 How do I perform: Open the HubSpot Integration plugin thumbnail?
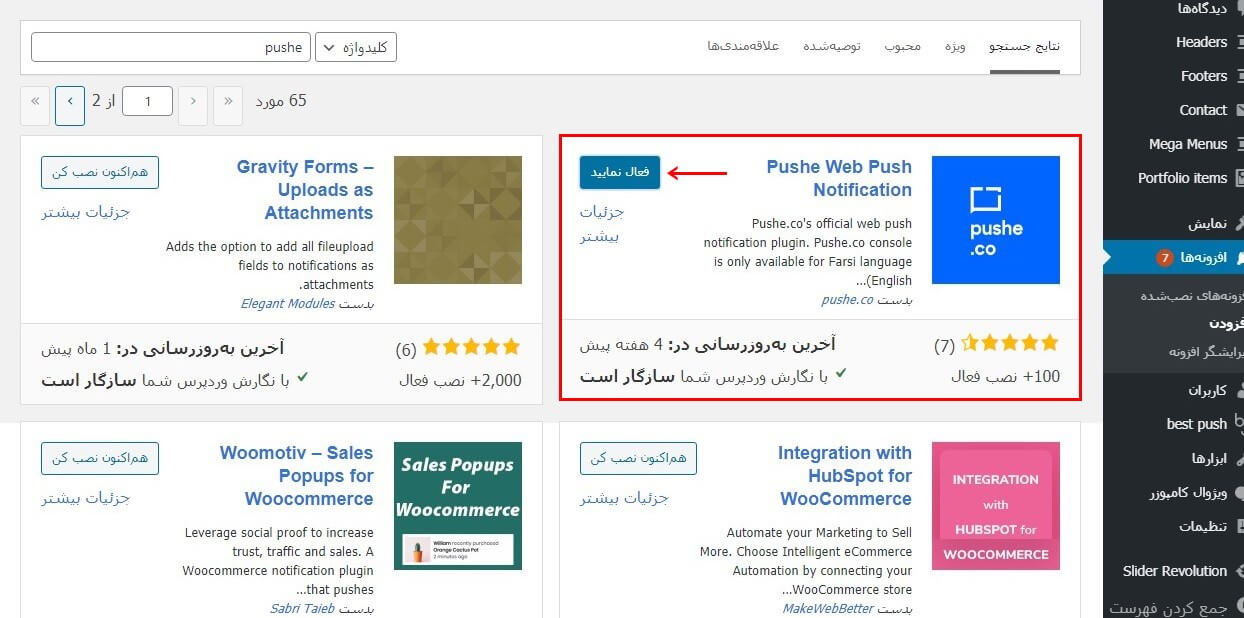tap(995, 506)
